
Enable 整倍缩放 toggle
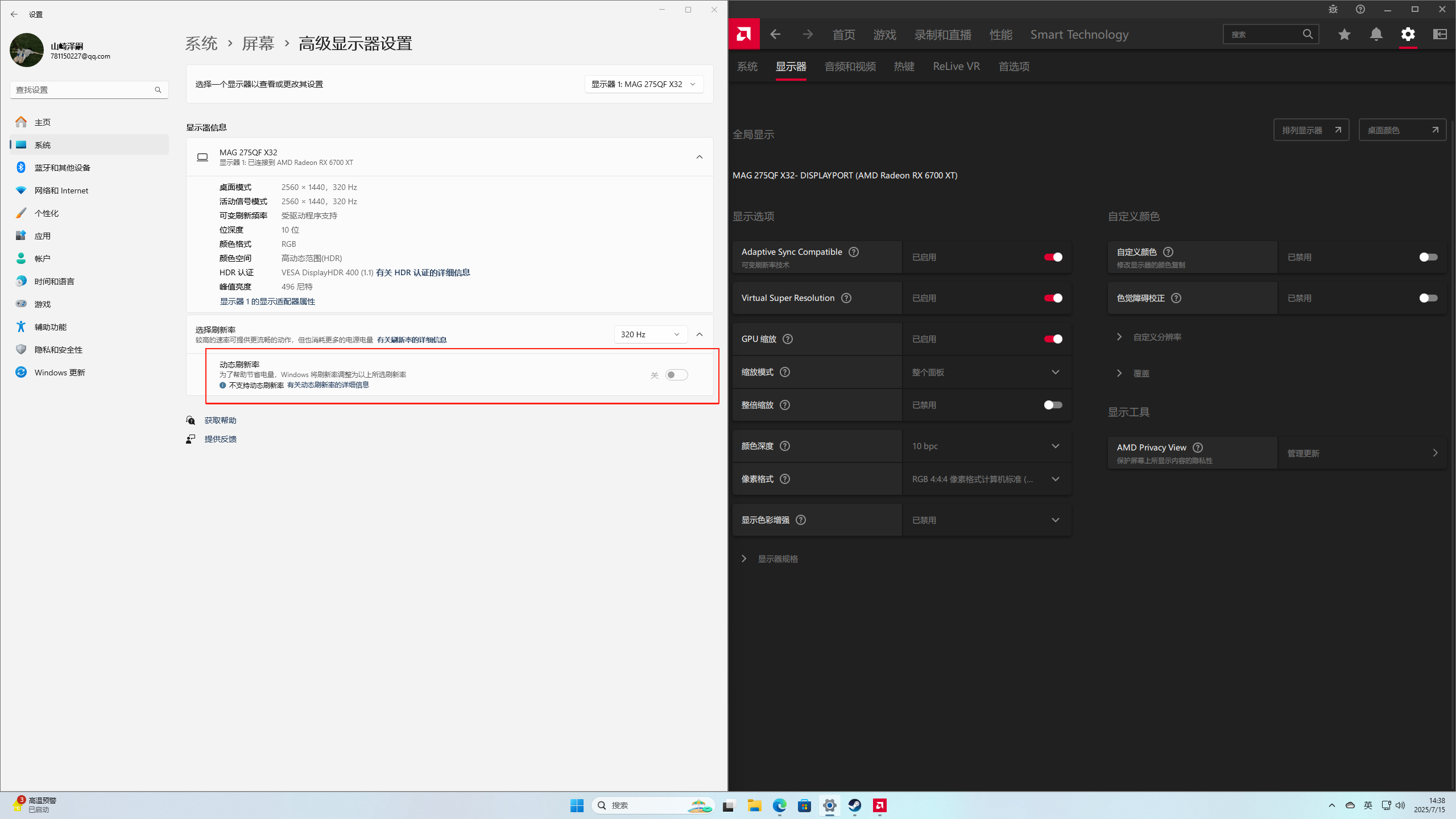point(1053,405)
